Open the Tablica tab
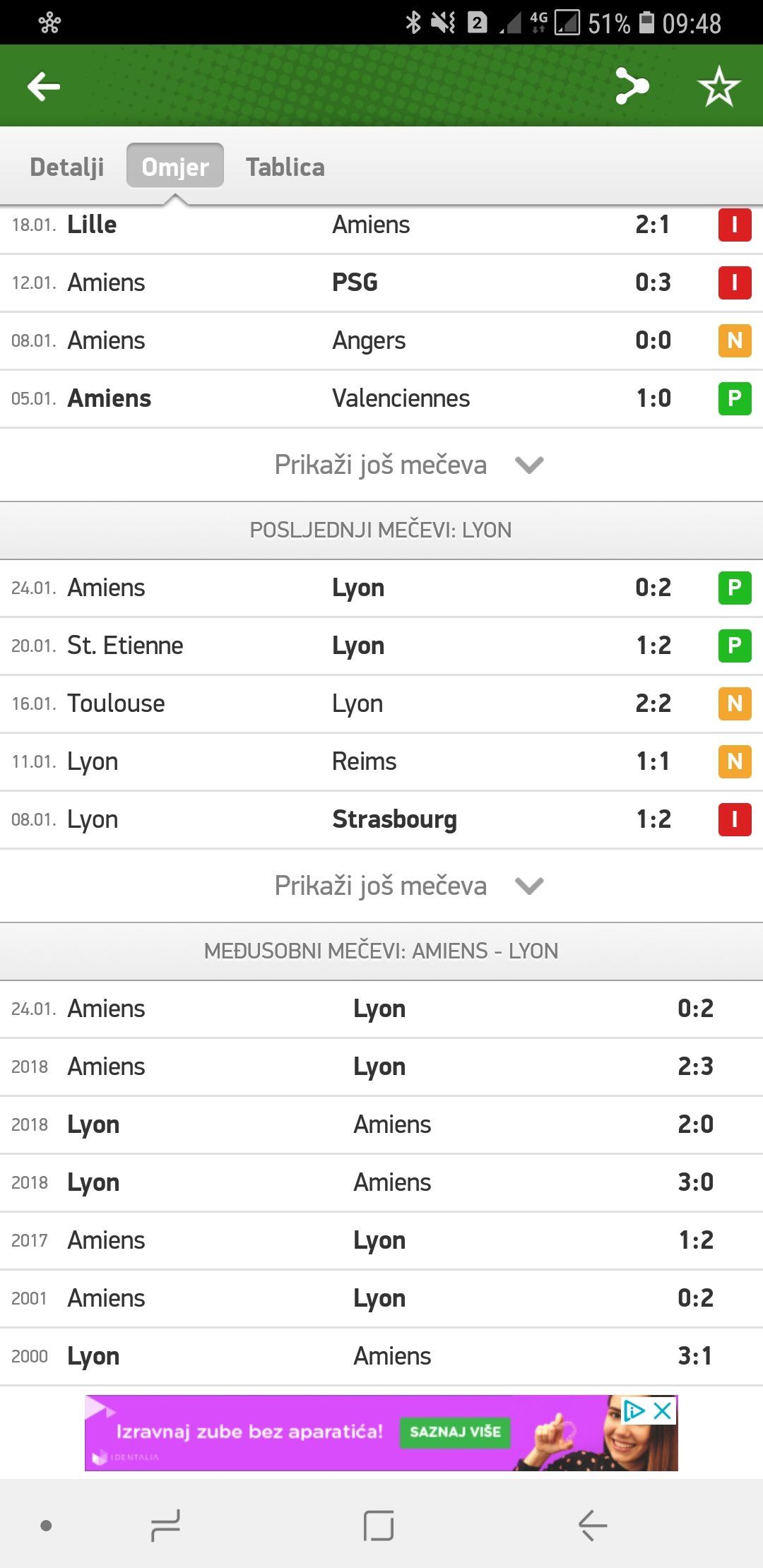 coord(285,167)
